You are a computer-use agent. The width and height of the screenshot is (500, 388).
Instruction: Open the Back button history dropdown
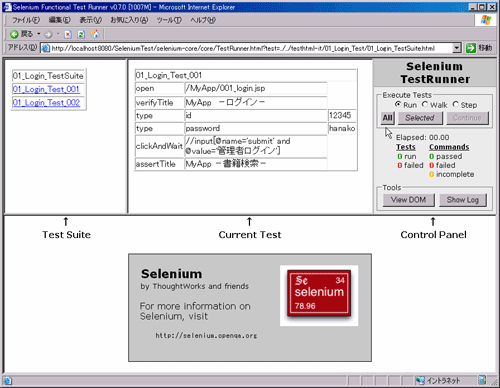(x=39, y=34)
